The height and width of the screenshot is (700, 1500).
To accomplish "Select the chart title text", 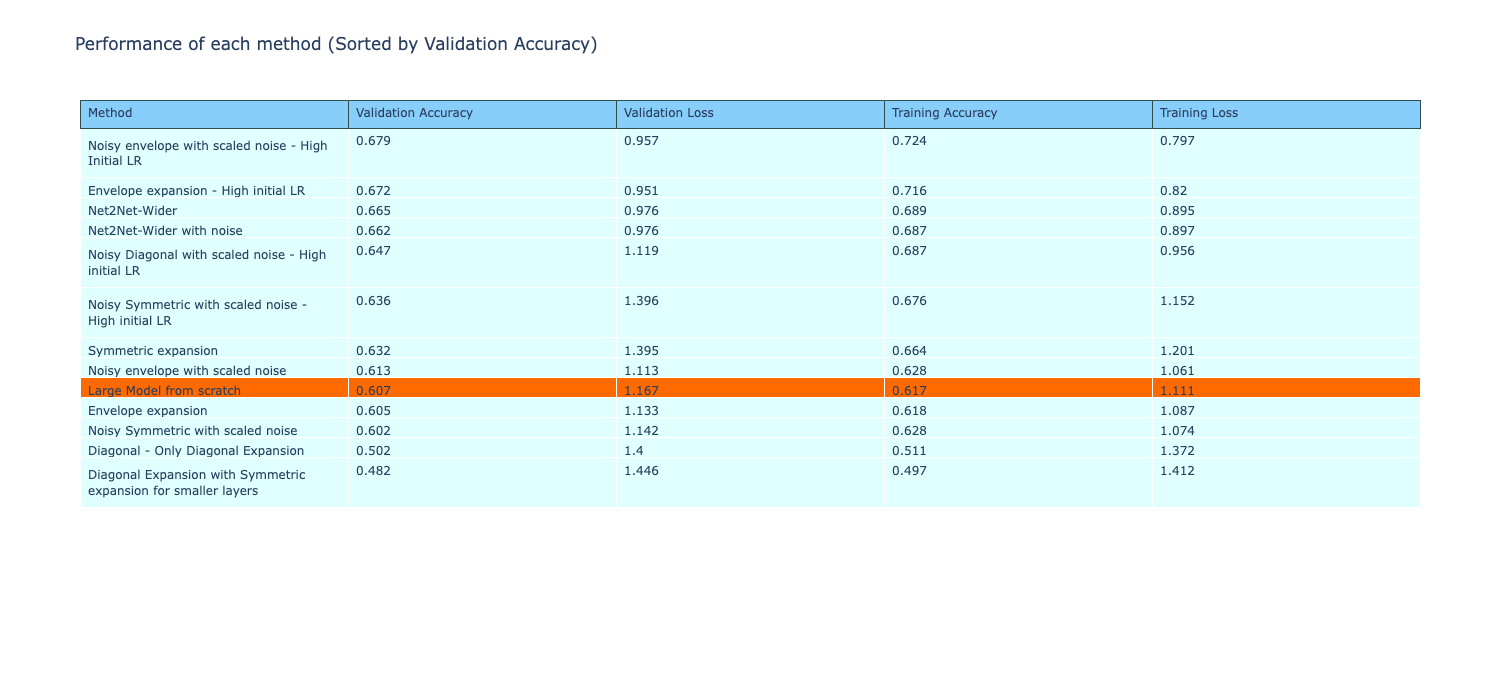I will coord(336,44).
